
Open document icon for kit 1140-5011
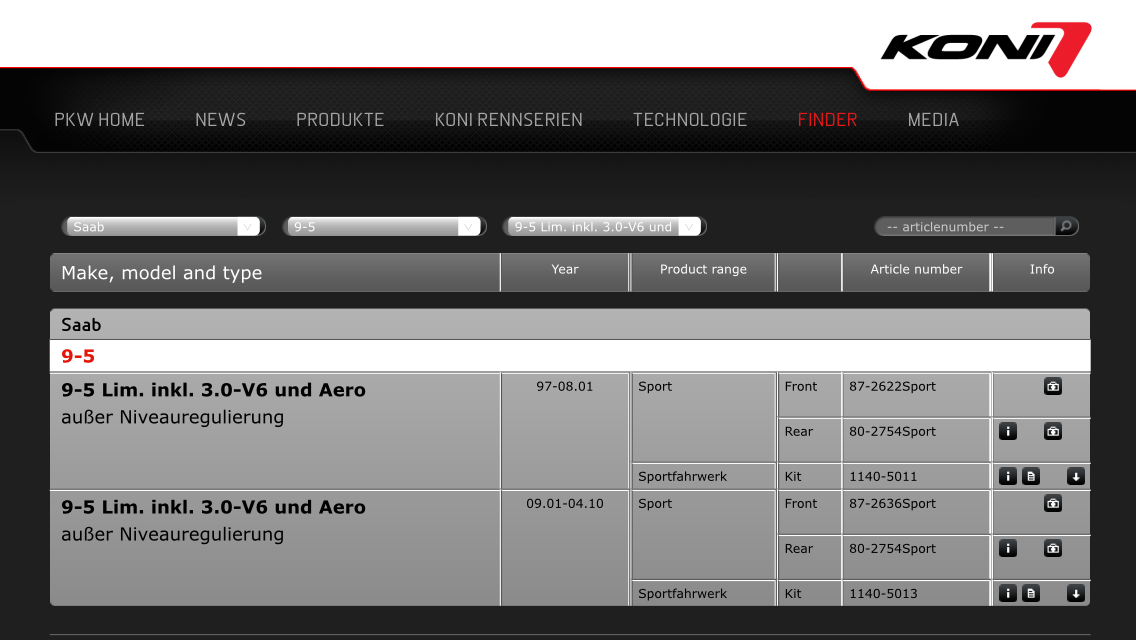pyautogui.click(x=1031, y=476)
